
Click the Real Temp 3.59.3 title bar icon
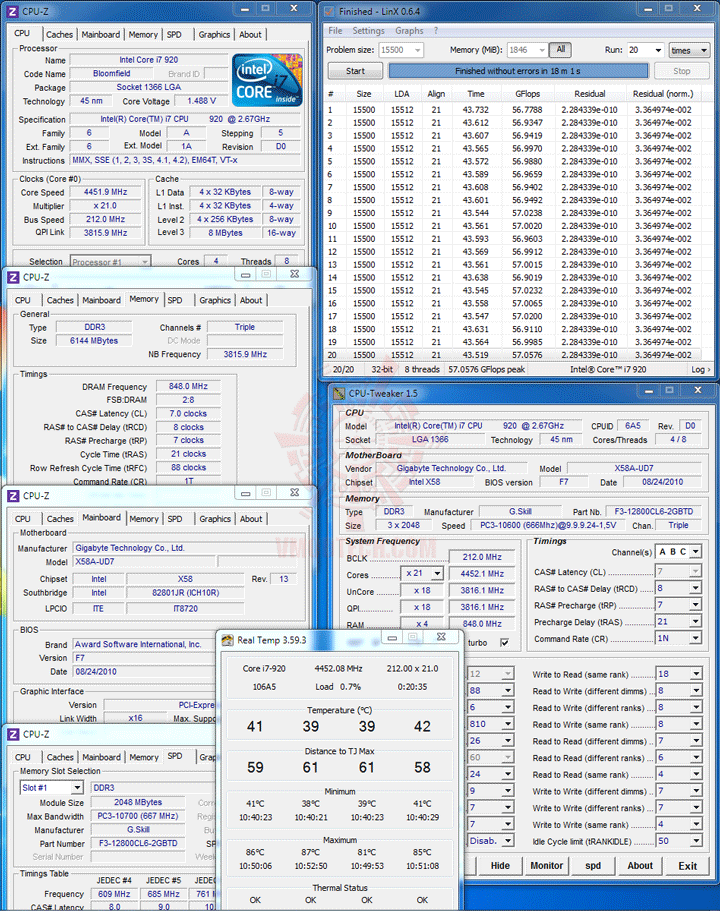[x=227, y=640]
